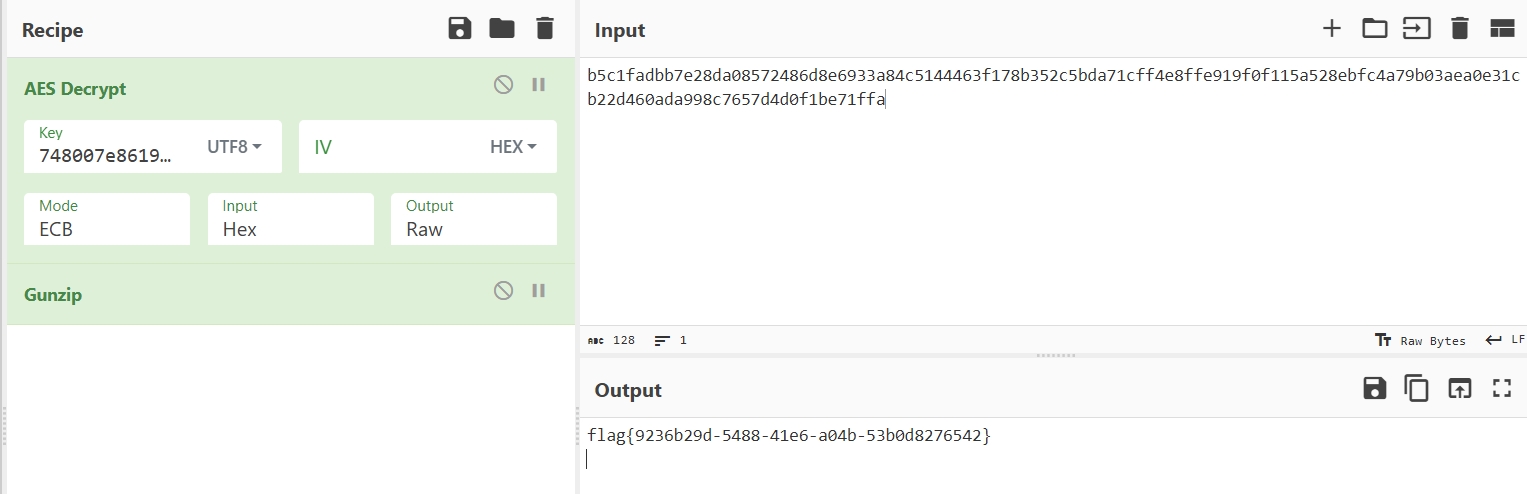
Task: Clear the recipe with trash icon
Action: pyautogui.click(x=545, y=28)
